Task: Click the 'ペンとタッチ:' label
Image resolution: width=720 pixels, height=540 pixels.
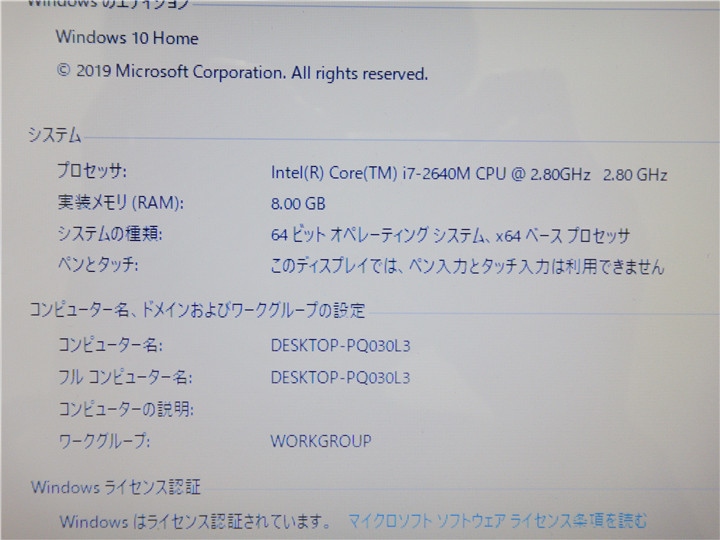Action: [x=98, y=264]
